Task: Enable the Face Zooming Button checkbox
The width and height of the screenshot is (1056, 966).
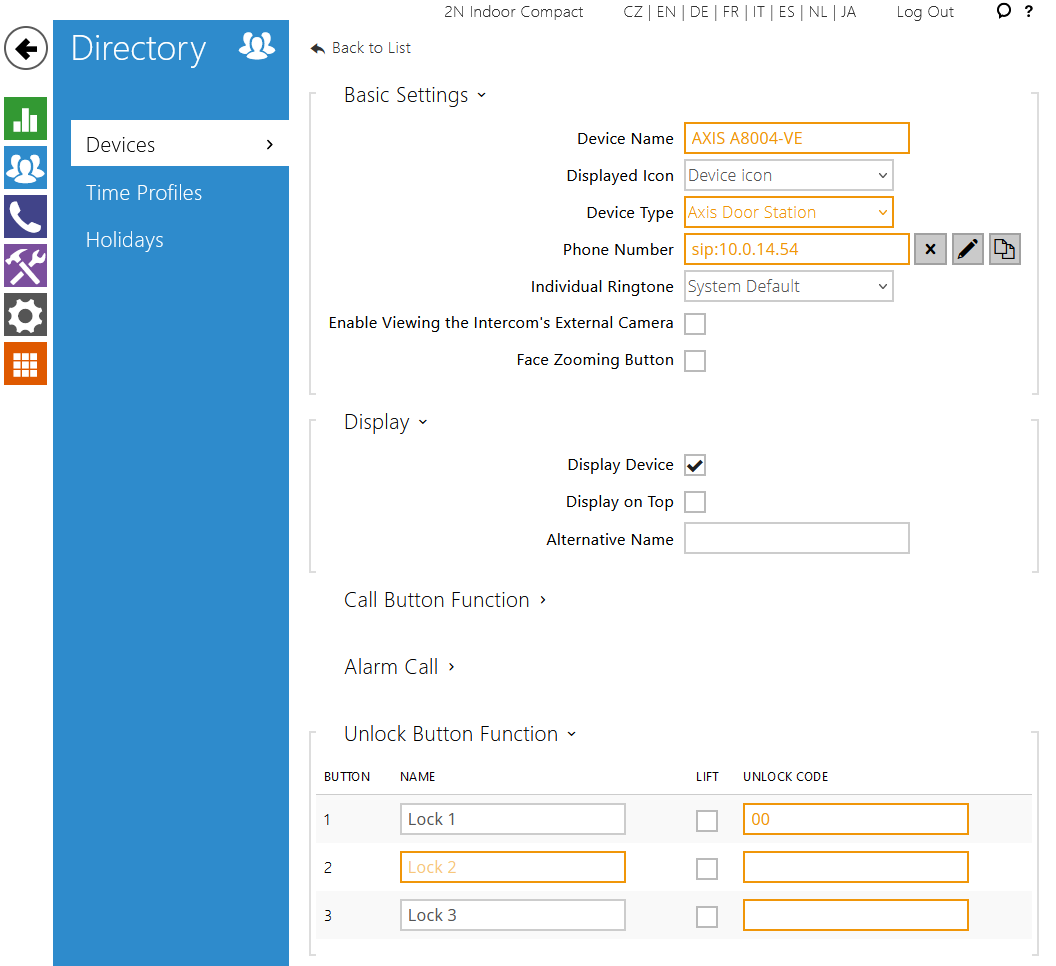Action: [695, 361]
